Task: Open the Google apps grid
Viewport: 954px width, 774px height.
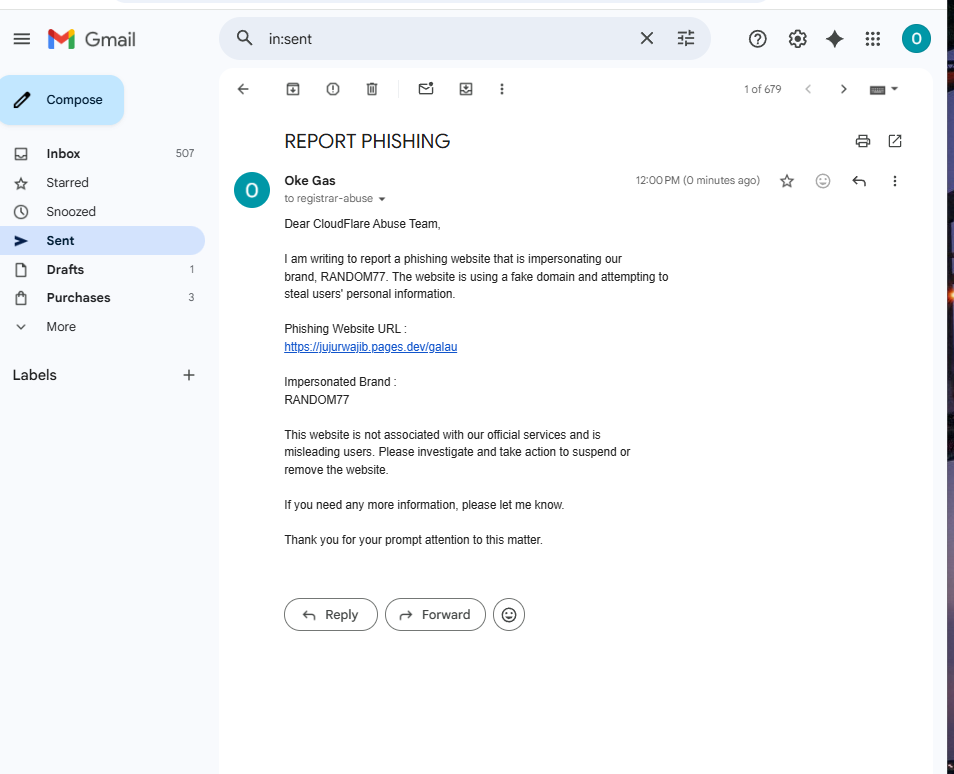Action: pyautogui.click(x=872, y=39)
